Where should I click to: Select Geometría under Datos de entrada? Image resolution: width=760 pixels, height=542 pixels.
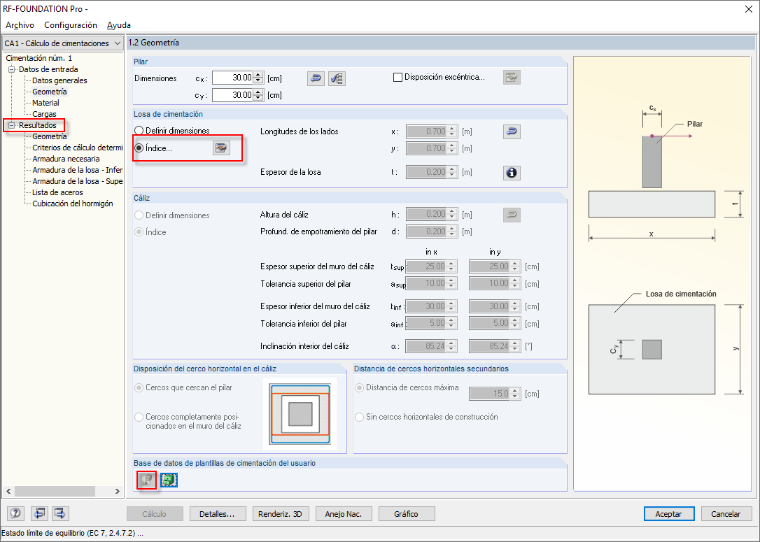point(49,92)
